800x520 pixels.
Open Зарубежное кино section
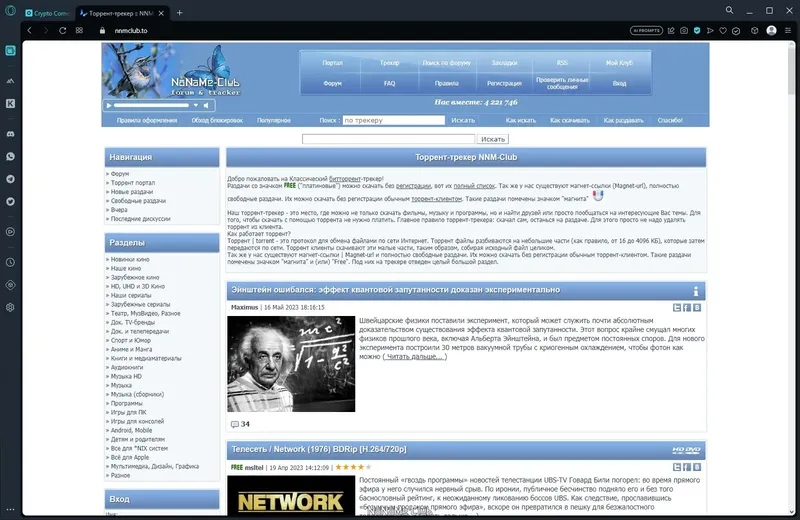pos(135,278)
